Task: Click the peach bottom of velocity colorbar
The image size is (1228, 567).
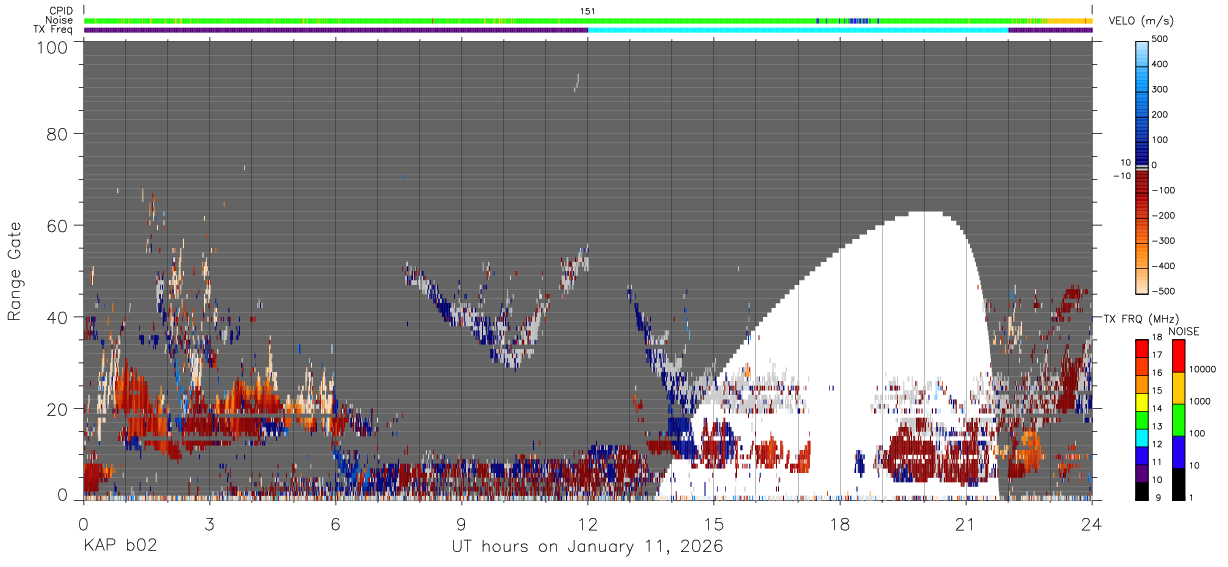Action: pos(1142,283)
